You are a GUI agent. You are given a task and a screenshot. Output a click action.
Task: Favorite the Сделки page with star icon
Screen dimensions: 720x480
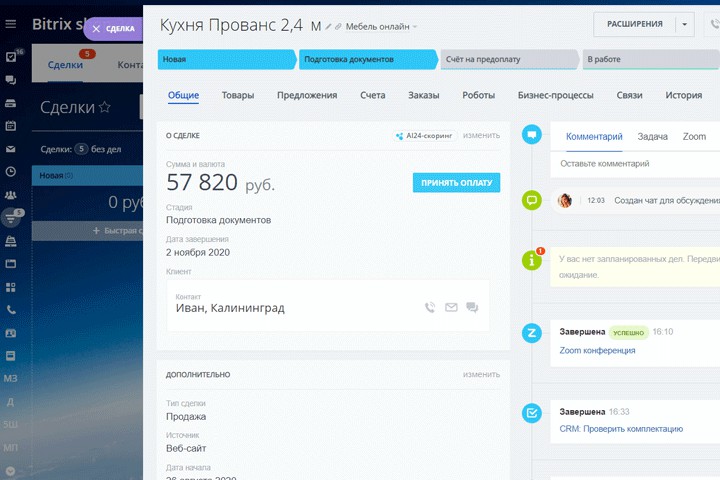point(105,107)
